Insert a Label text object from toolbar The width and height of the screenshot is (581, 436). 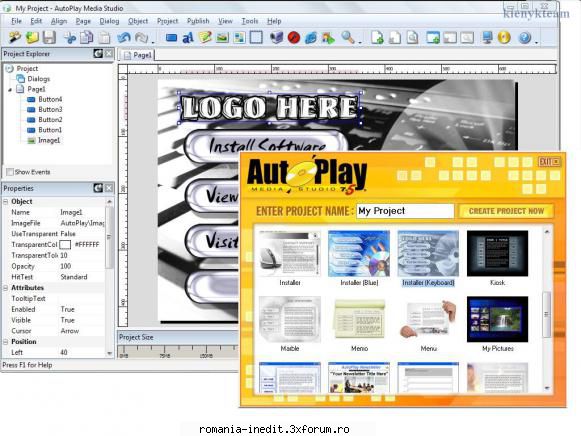[188, 37]
